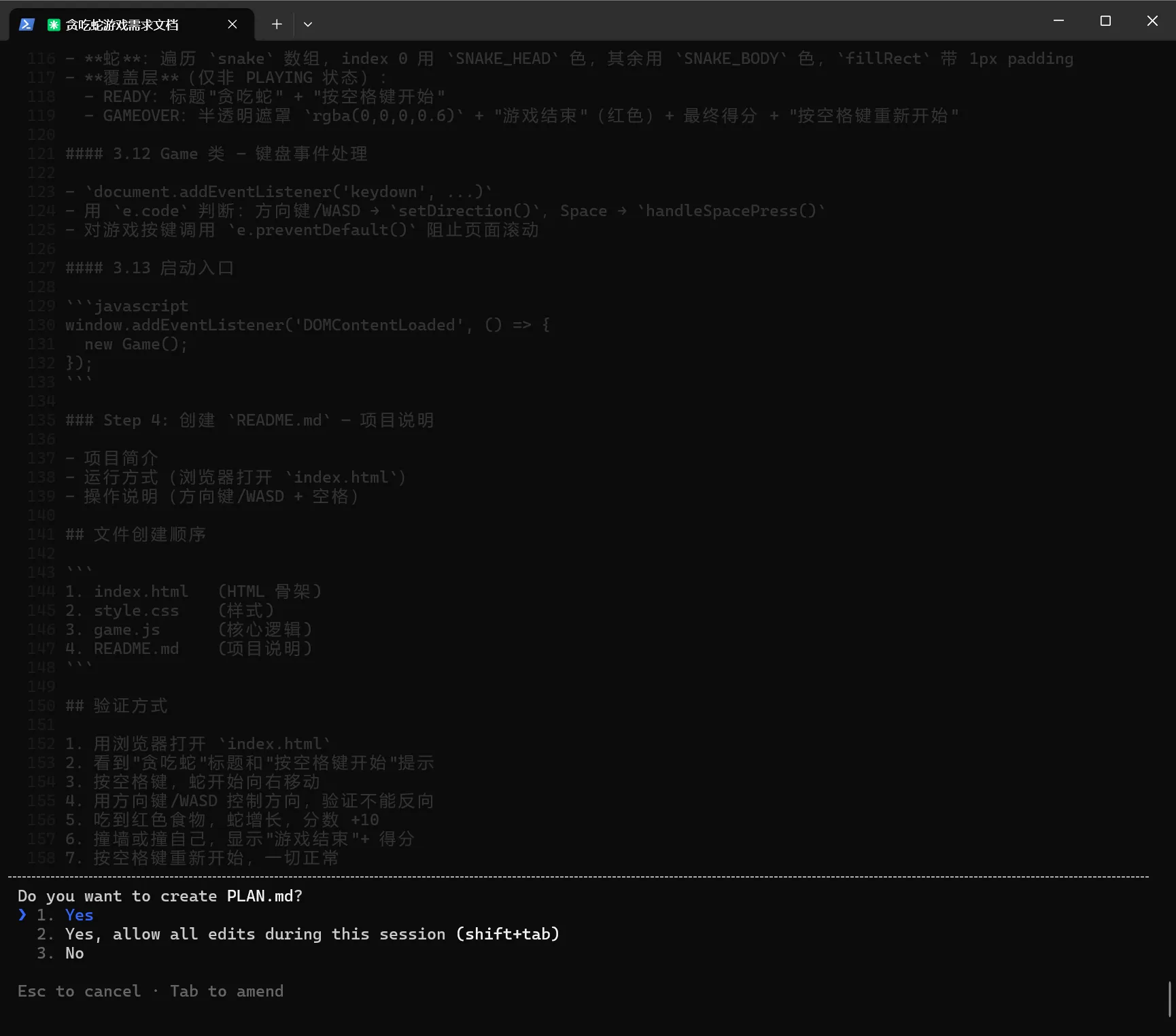Click the heading "#### 3.12 Game 类 - 键盘事件处理"
The width and height of the screenshot is (1176, 1036).
point(216,154)
